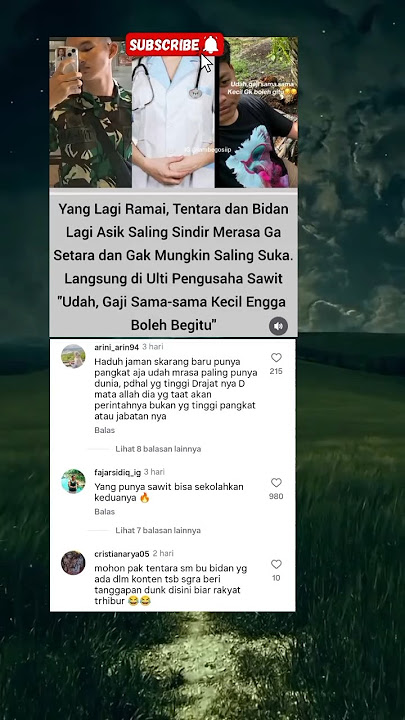Tap the bell icon on Subscribe banner
405x720 pixels.
click(211, 45)
